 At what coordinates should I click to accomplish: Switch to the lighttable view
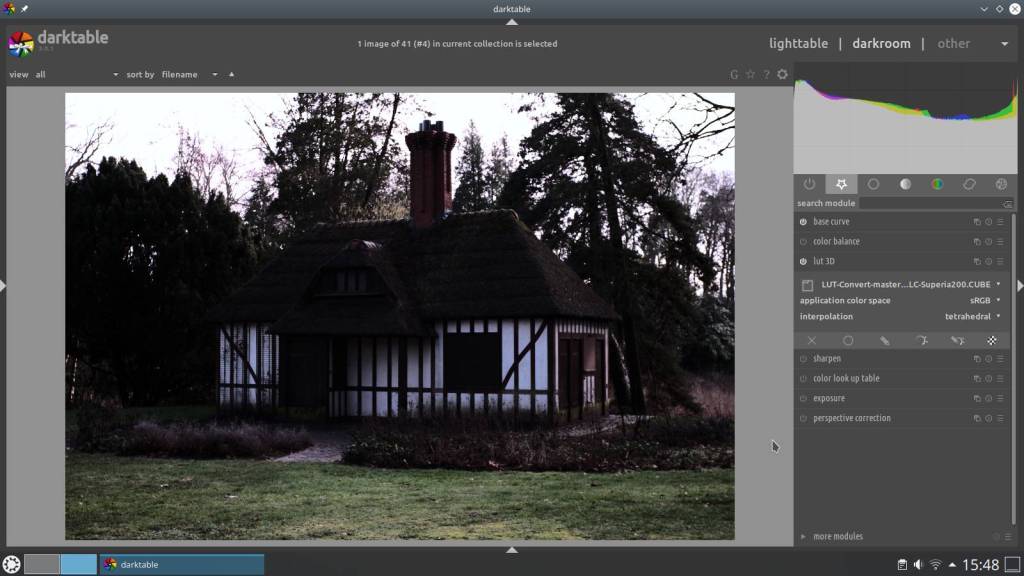pyautogui.click(x=798, y=44)
